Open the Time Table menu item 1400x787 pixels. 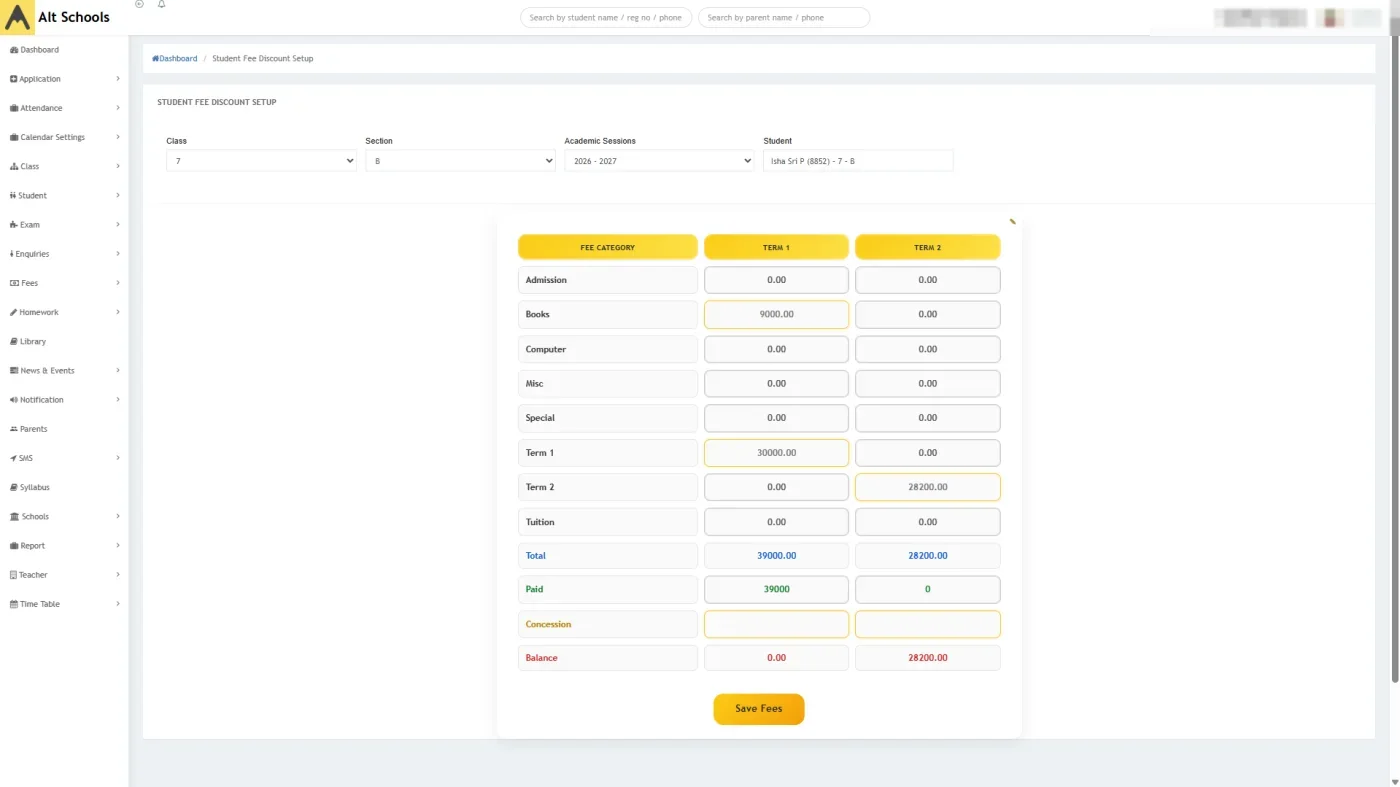click(x=64, y=604)
